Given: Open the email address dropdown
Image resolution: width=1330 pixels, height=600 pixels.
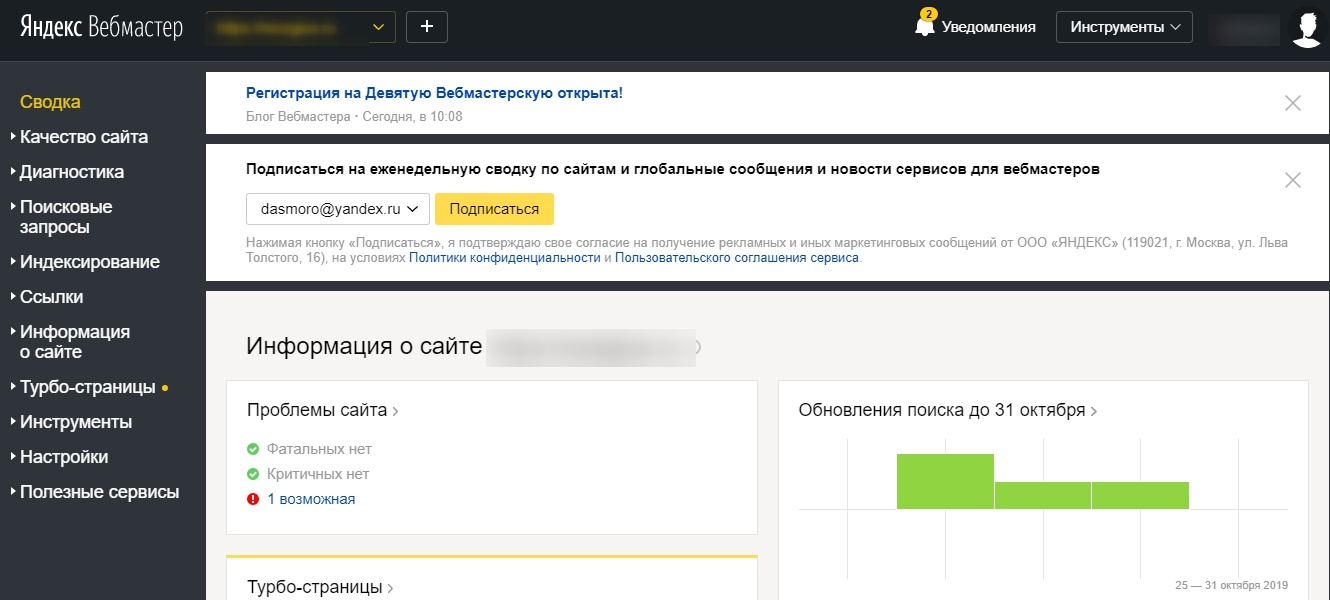Looking at the screenshot, I should 338,209.
